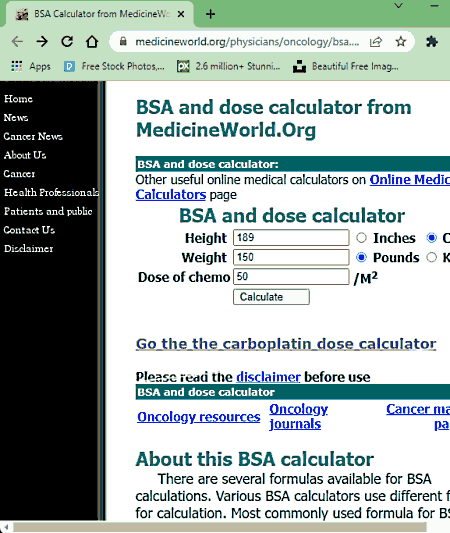
Task: Select the Centimeters radio button next to Inches
Action: click(432, 238)
